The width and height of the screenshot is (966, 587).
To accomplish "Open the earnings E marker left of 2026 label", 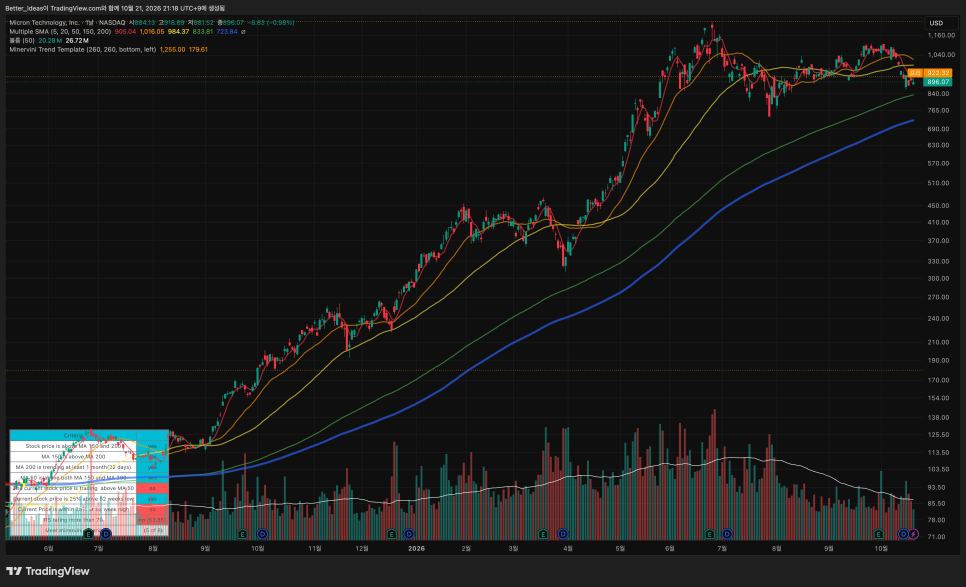I will point(391,534).
